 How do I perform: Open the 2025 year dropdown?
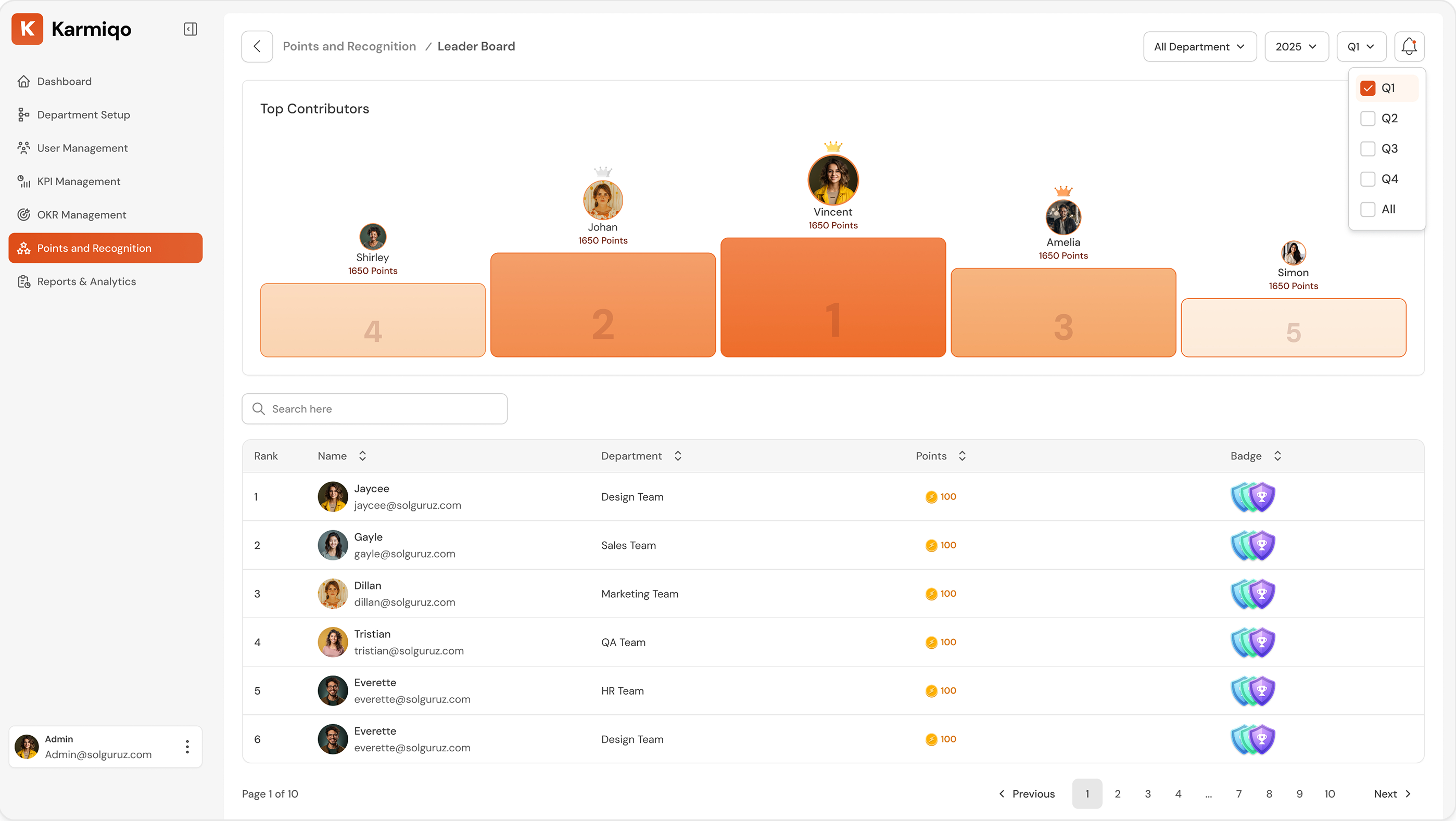(1297, 47)
